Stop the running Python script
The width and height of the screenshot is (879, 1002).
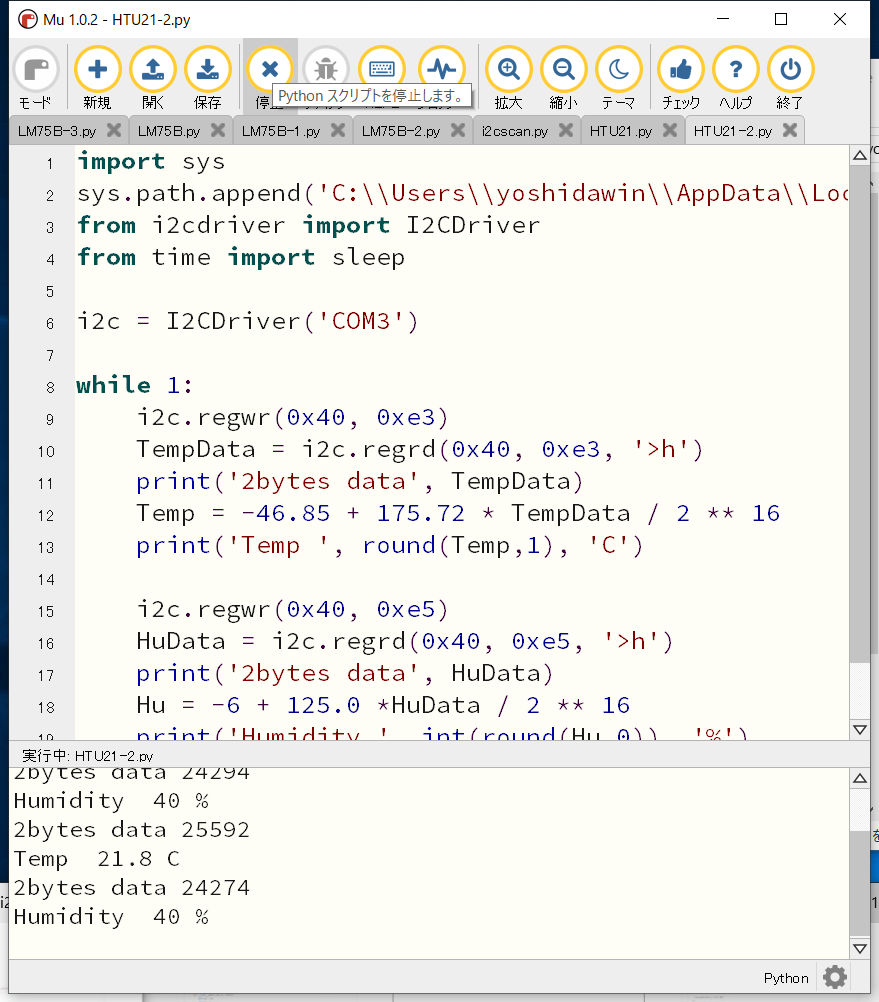pyautogui.click(x=270, y=69)
